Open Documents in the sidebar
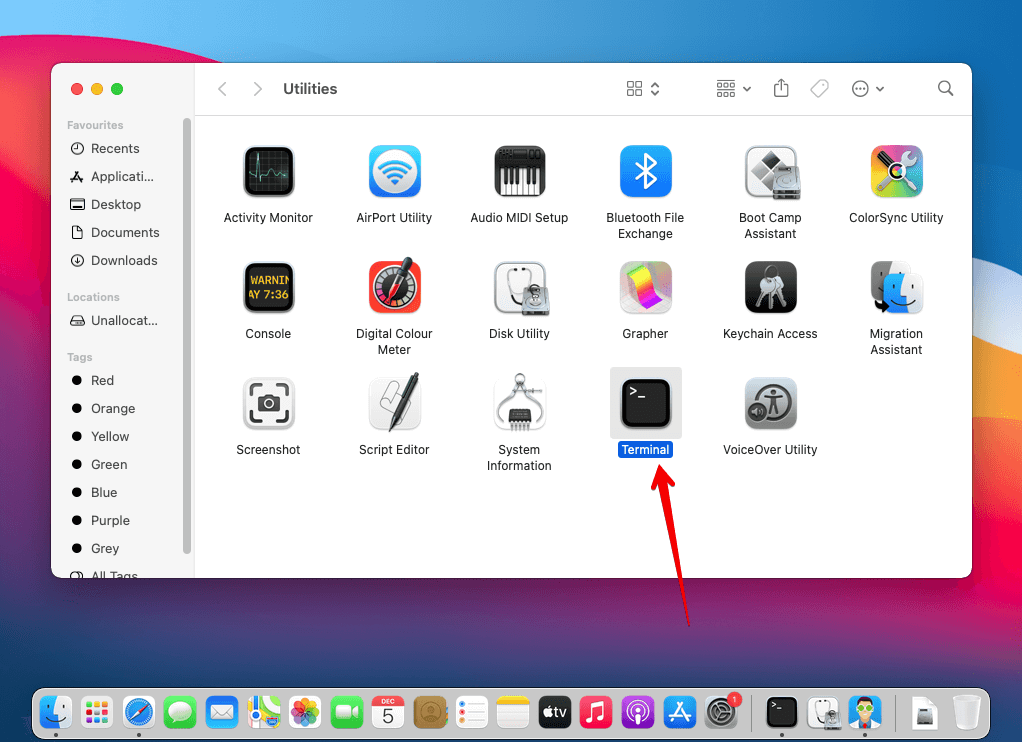This screenshot has width=1022, height=742. pyautogui.click(x=114, y=233)
